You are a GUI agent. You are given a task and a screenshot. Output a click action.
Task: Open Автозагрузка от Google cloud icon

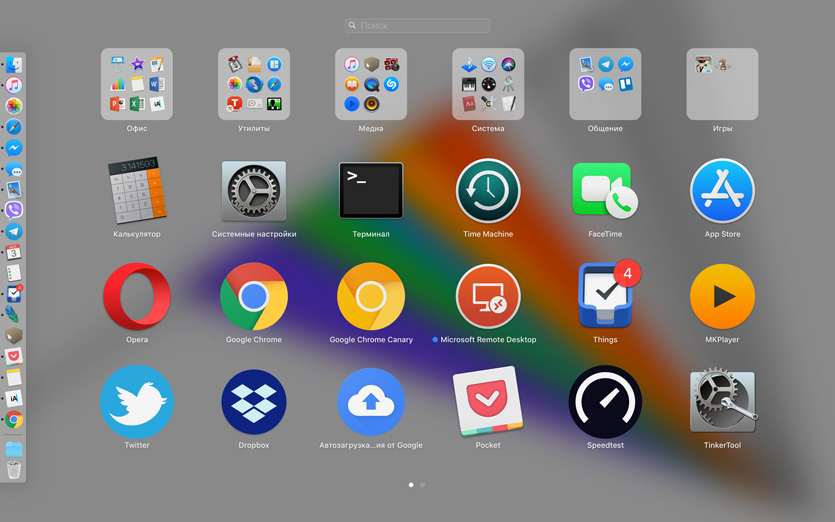pos(371,402)
